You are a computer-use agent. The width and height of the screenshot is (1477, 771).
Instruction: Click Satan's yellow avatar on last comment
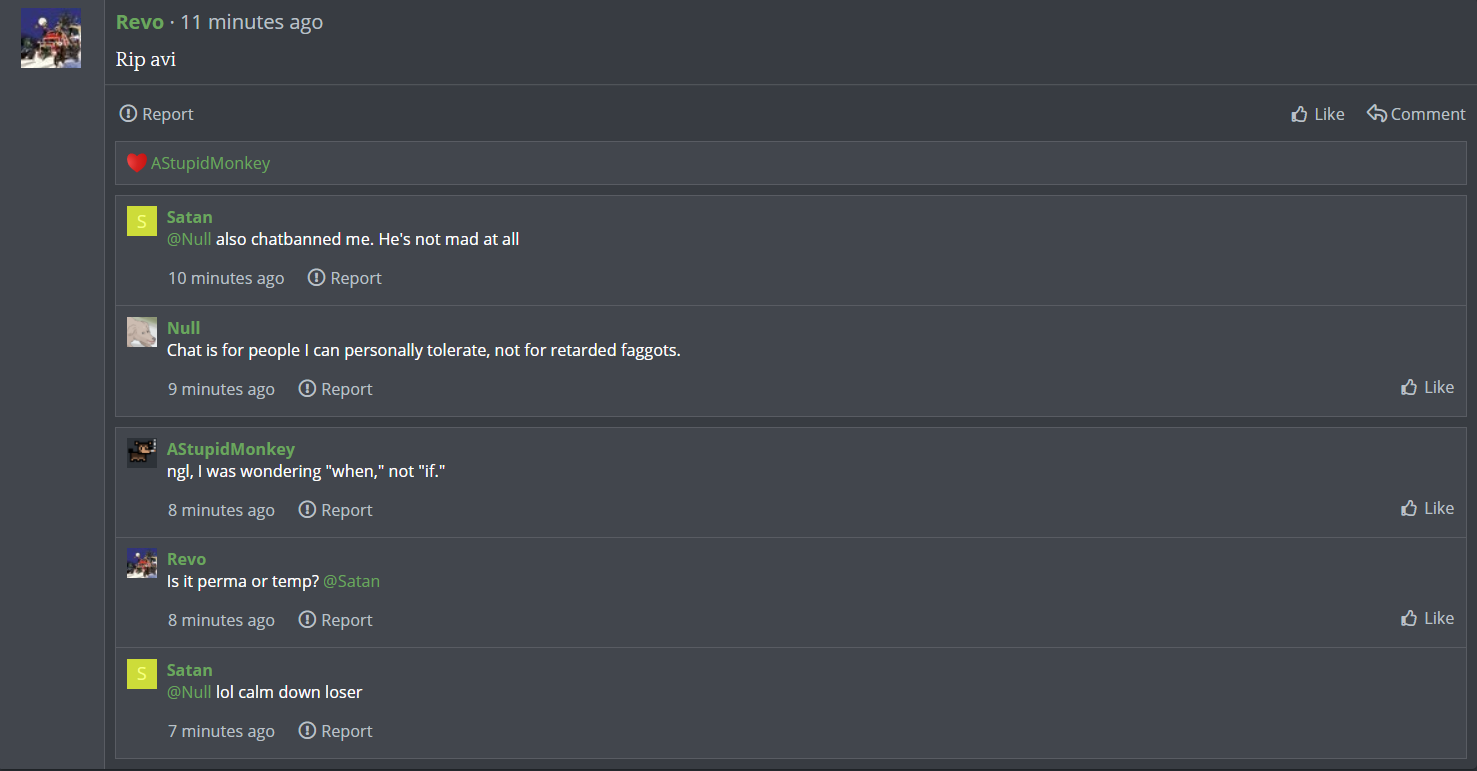coord(142,674)
